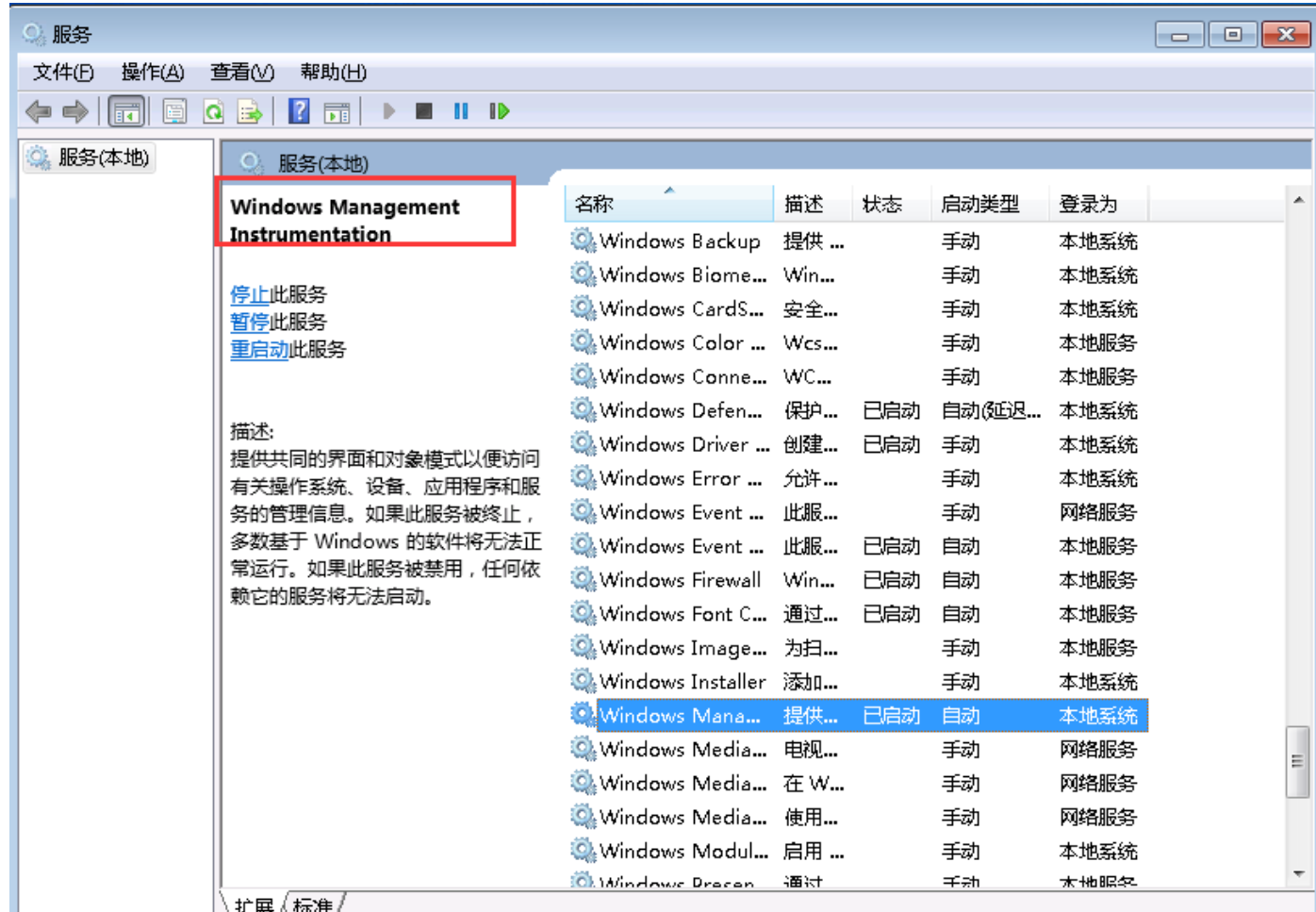Select the Windows Conne... service name
The image size is (1316, 912).
[x=683, y=377]
